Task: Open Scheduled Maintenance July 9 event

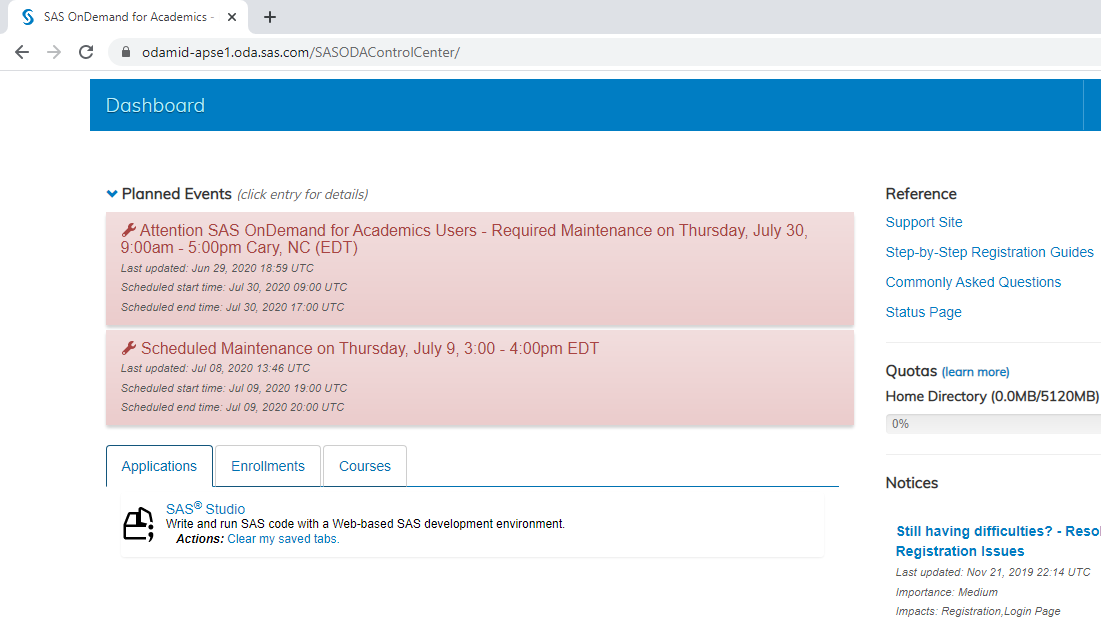Action: tap(370, 348)
